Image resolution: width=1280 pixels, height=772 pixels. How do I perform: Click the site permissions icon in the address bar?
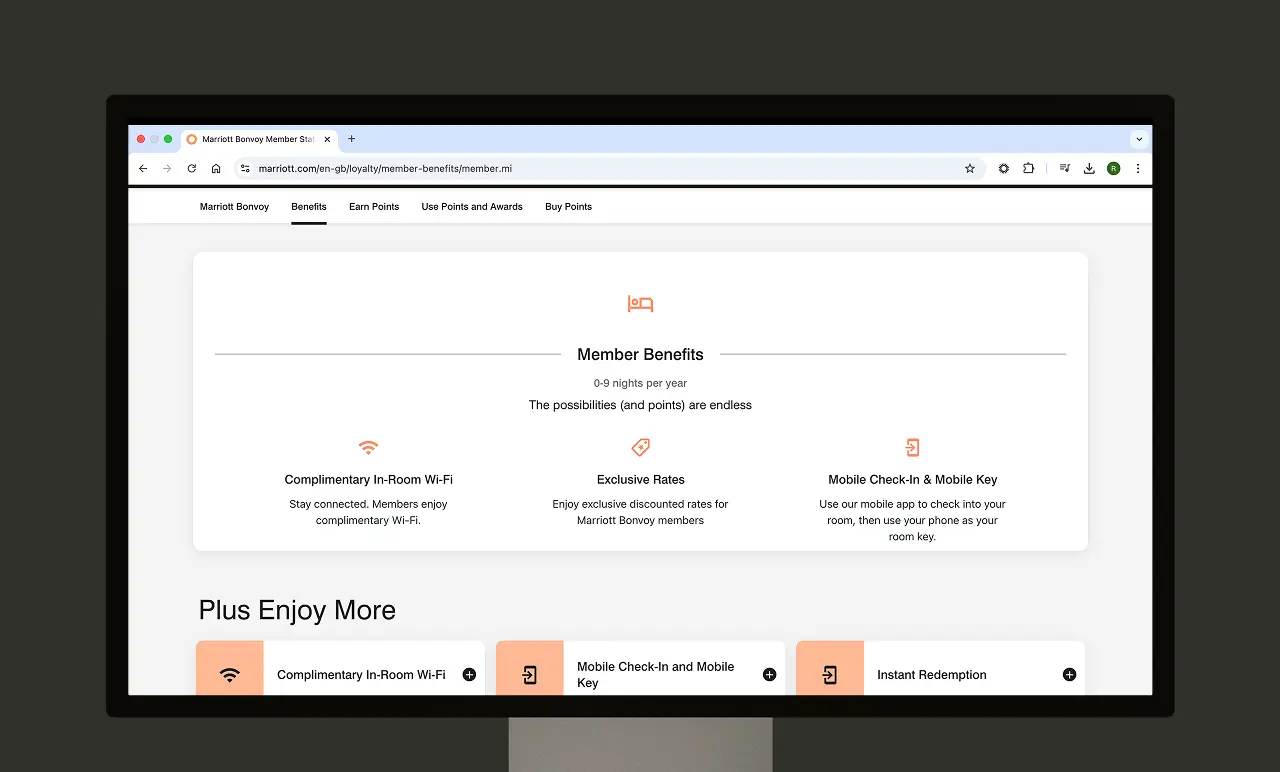click(x=245, y=168)
